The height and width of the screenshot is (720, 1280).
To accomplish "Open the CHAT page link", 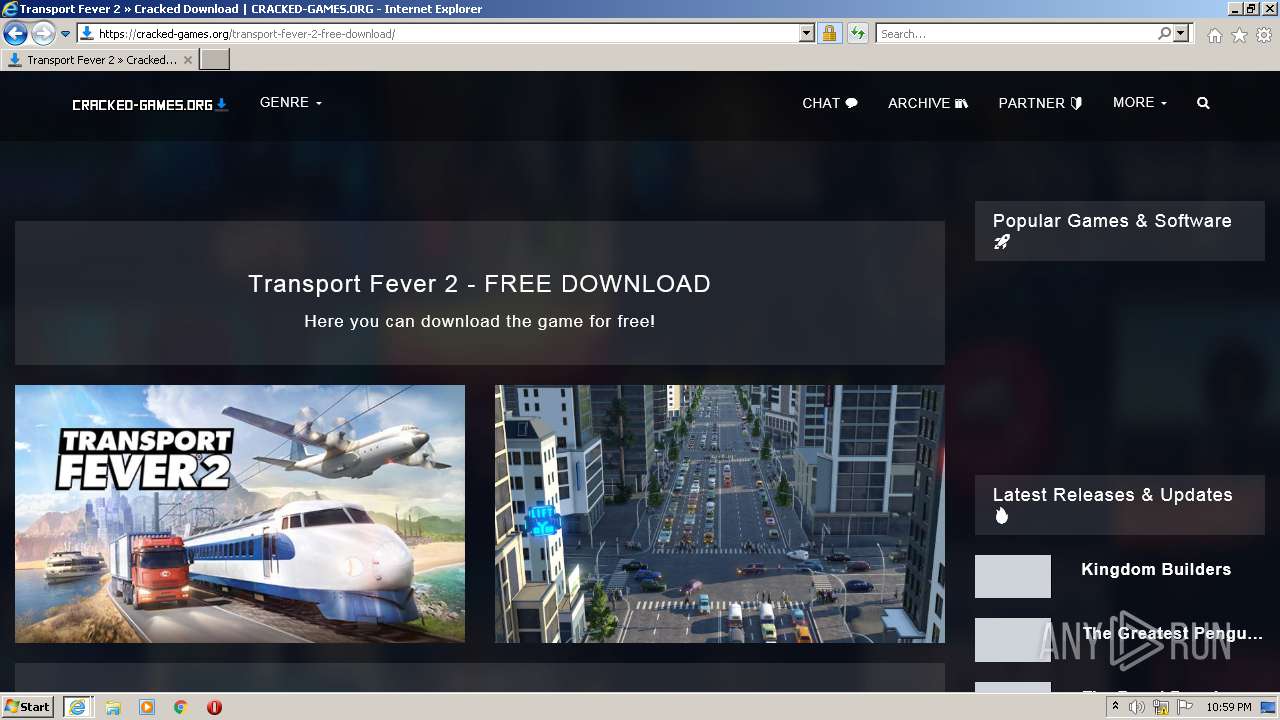I will (830, 103).
